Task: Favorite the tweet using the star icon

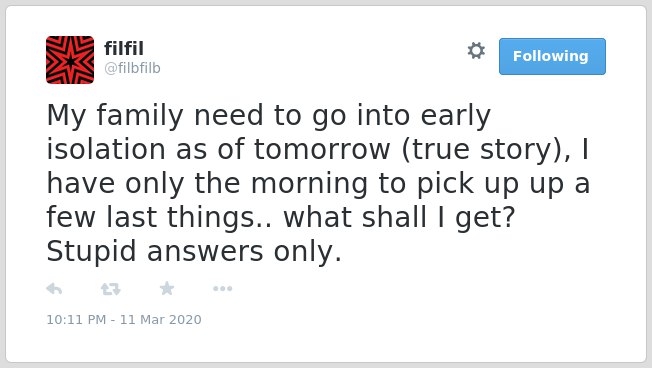Action: click(x=167, y=288)
